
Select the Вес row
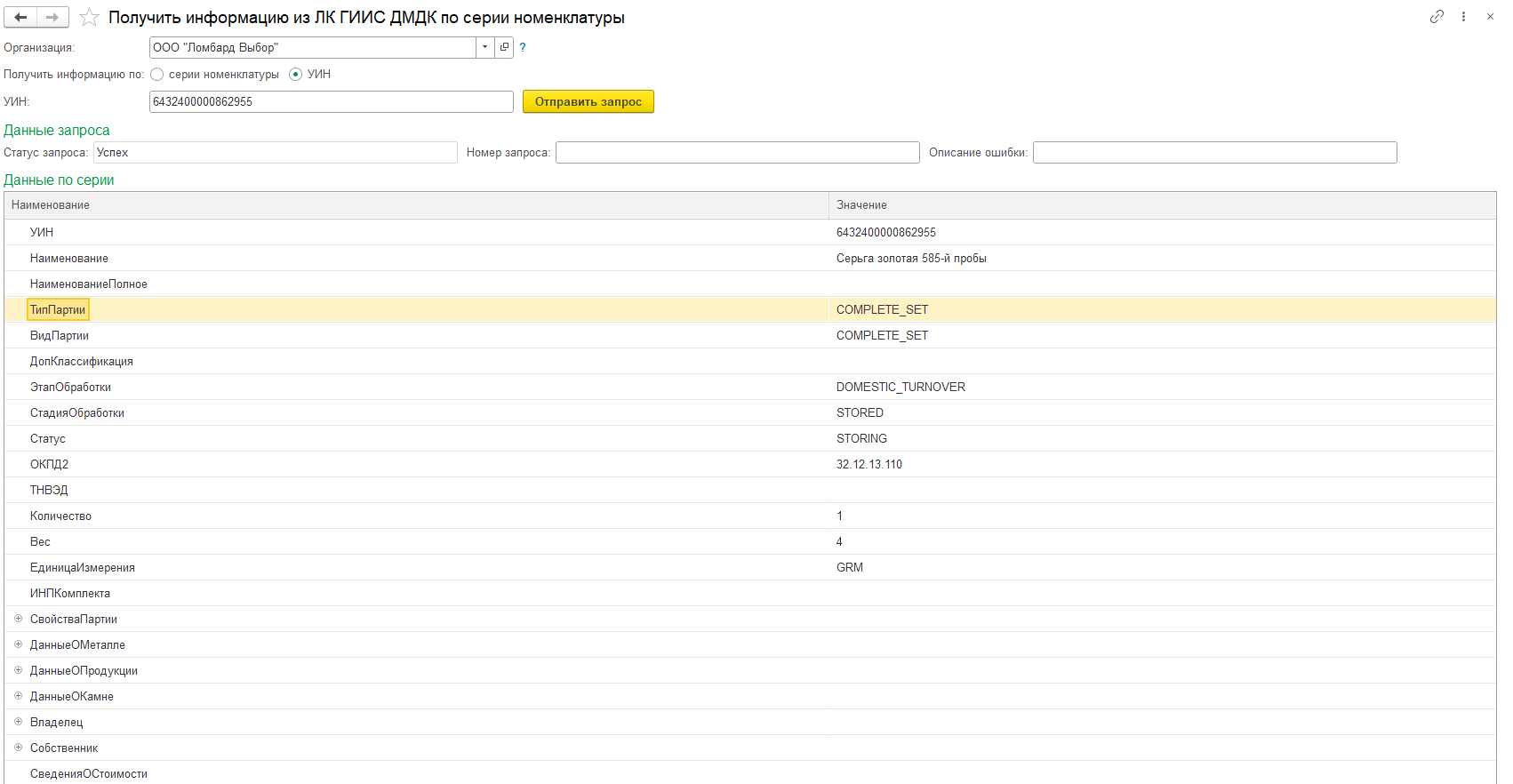tap(750, 541)
